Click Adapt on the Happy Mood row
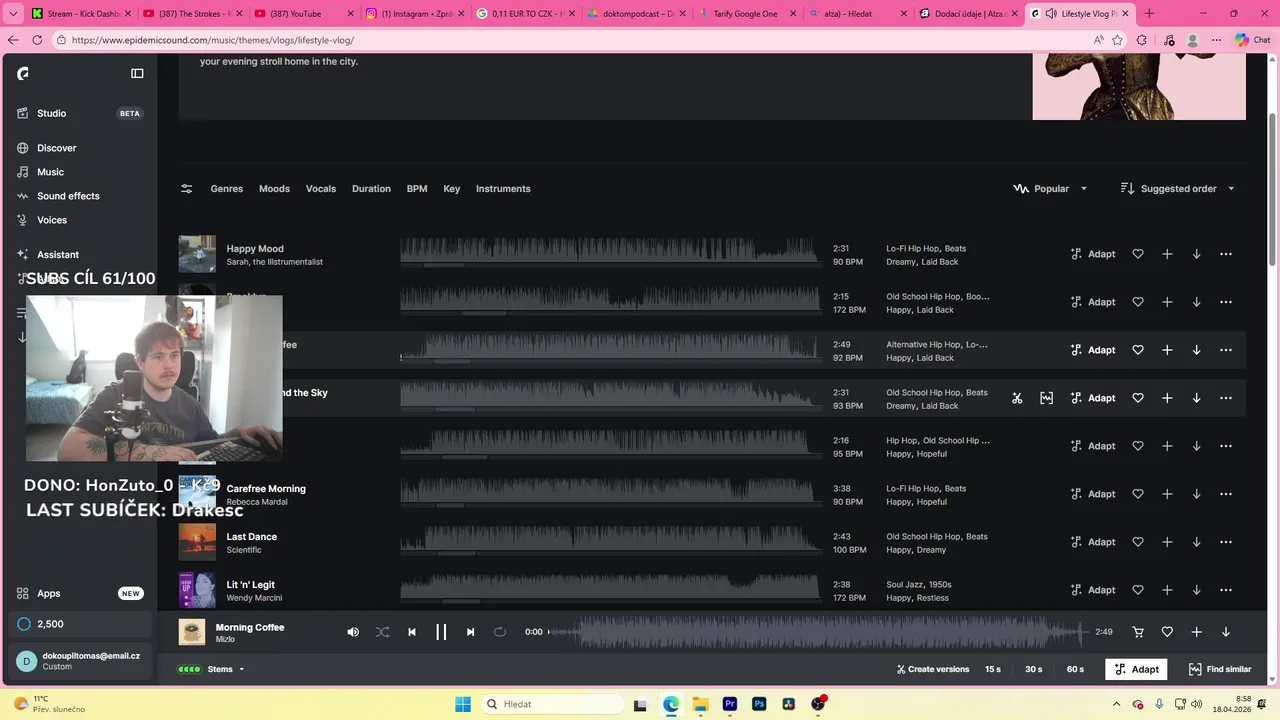This screenshot has width=1280, height=720. 1093,254
